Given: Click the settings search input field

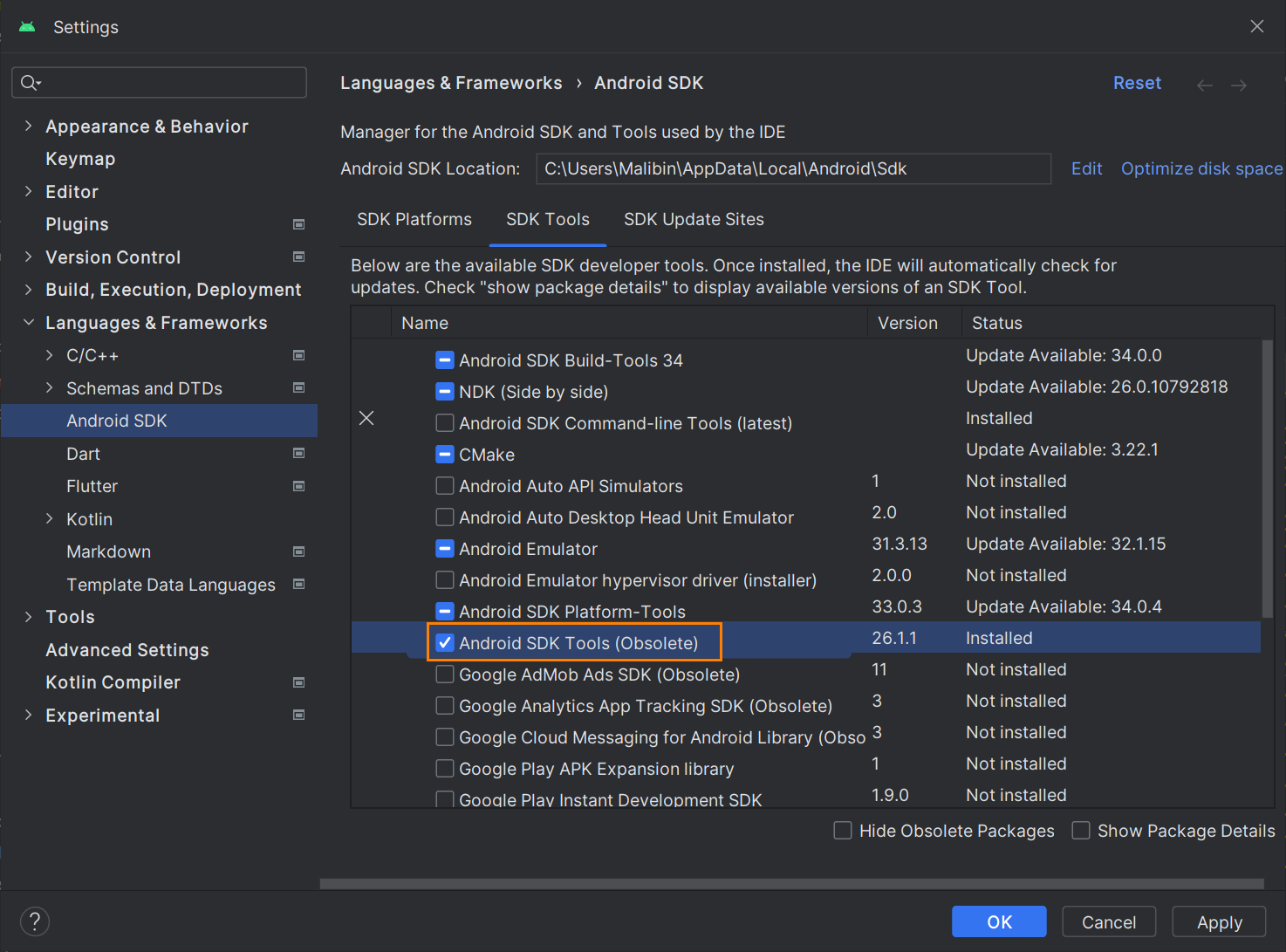Looking at the screenshot, I should 159,82.
